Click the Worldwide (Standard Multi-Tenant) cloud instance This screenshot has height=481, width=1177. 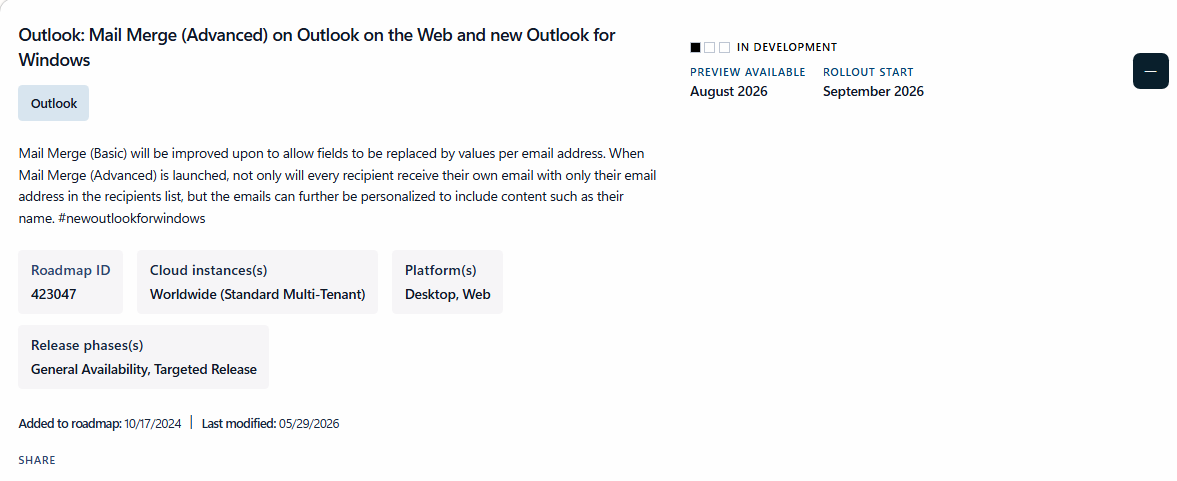tap(257, 294)
